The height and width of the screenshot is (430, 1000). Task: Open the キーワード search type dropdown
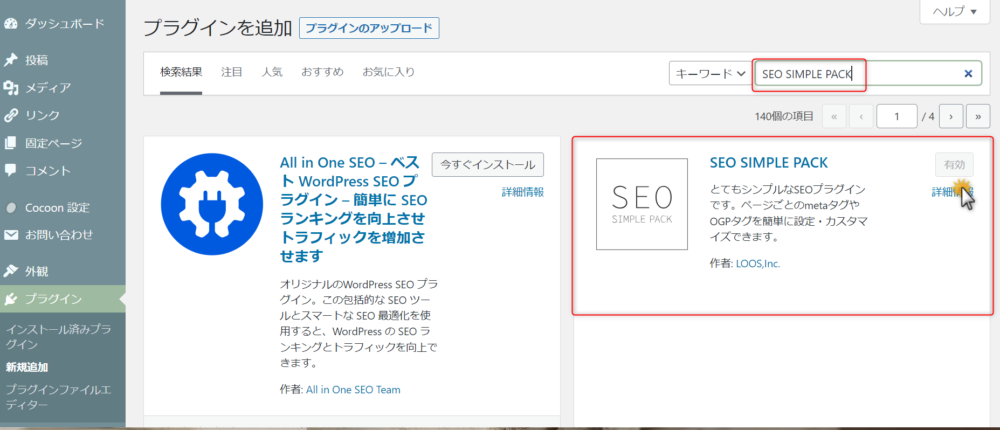tap(709, 74)
